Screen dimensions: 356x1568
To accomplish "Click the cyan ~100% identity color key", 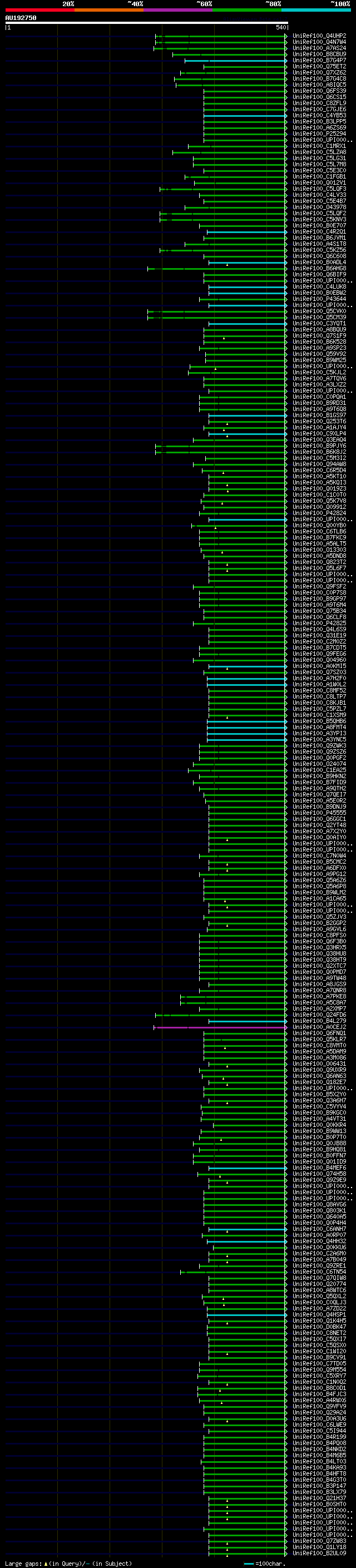I will (x=317, y=10).
